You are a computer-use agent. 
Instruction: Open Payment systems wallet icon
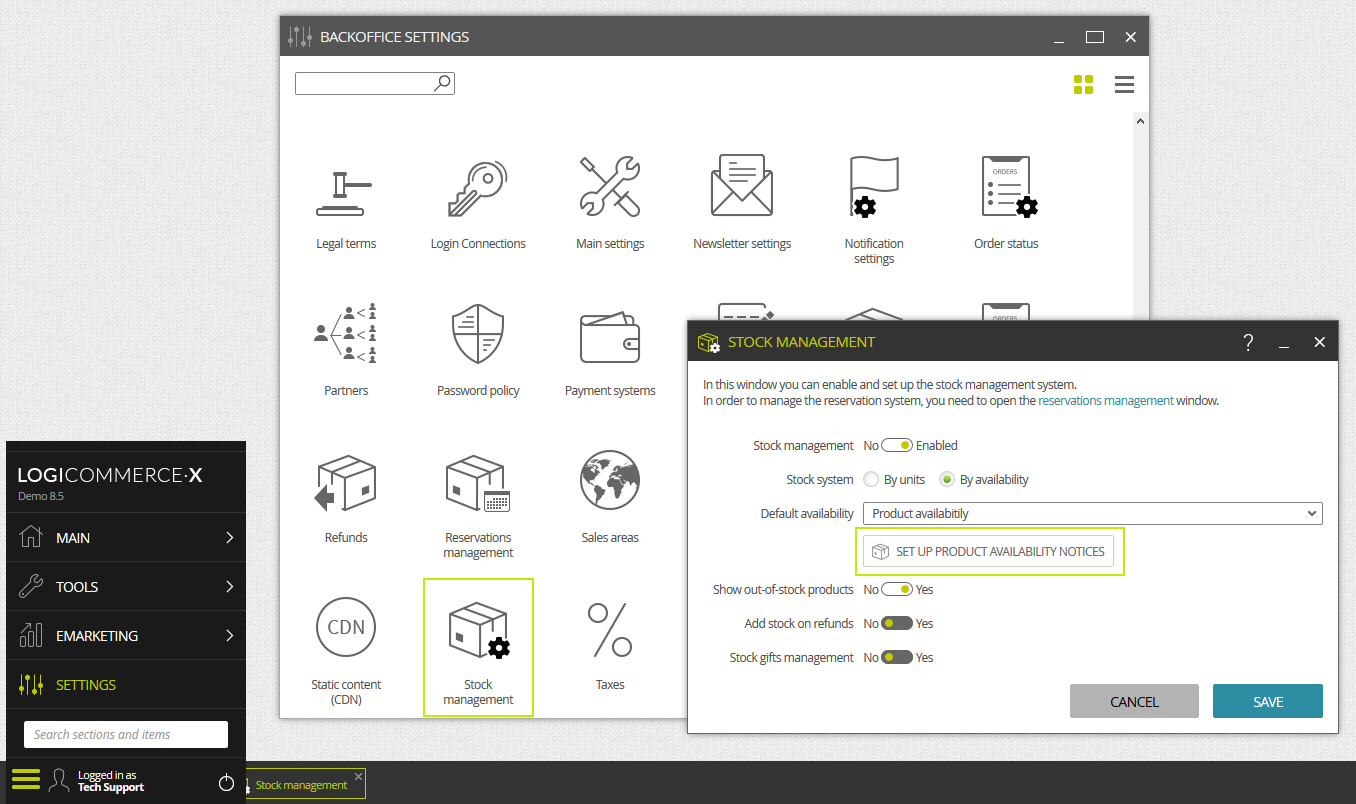(x=610, y=338)
